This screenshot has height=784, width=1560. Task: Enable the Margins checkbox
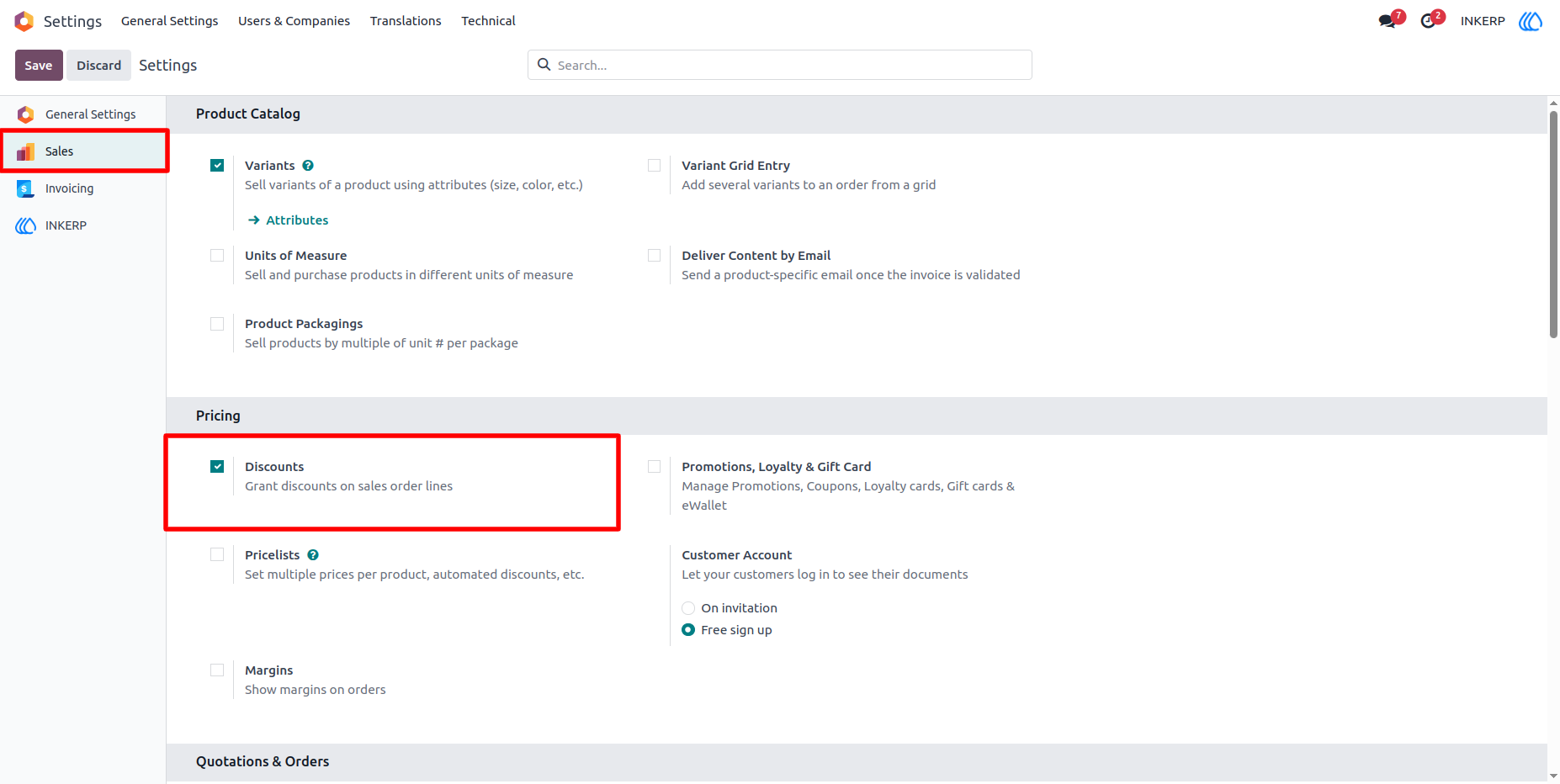[217, 670]
